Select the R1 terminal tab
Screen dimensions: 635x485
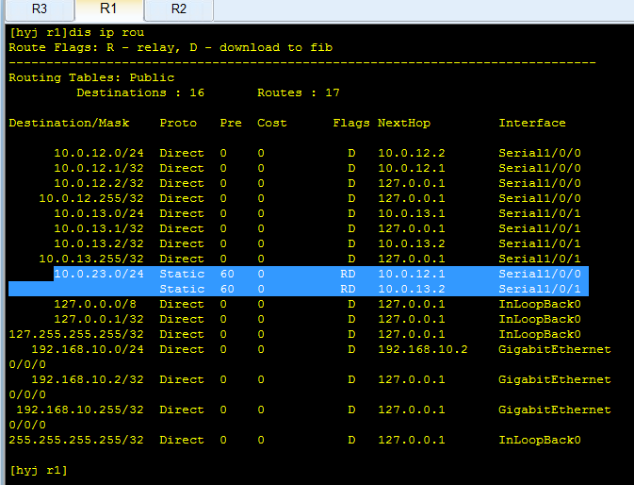pos(109,9)
